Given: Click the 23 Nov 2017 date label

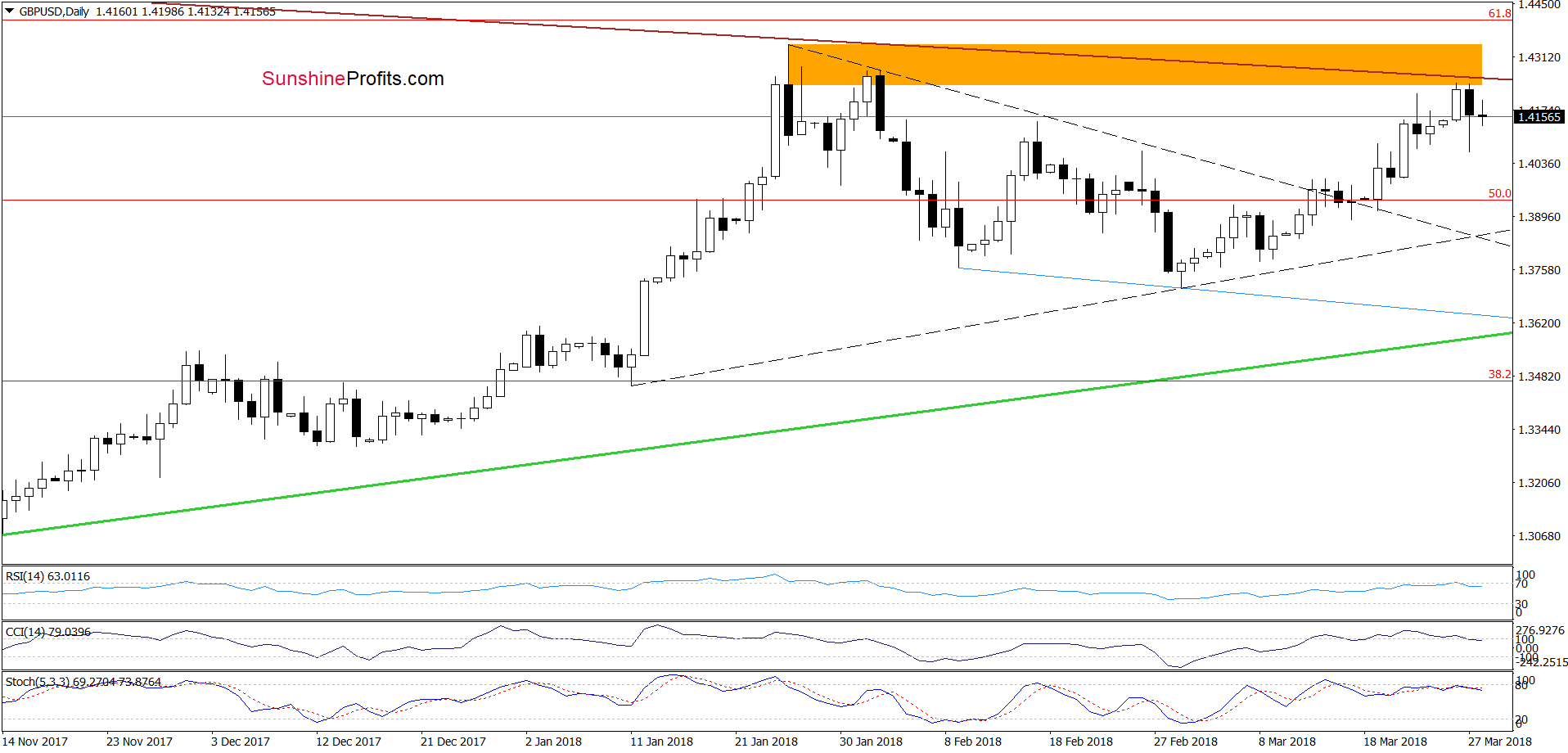Looking at the screenshot, I should pyautogui.click(x=139, y=742).
